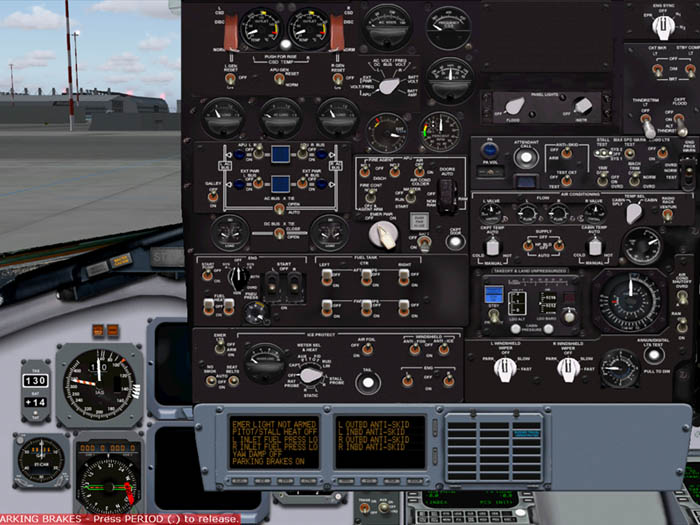Flip the APU fire agent NO 1 switch
Viewport: 700px width, 525px height.
(365, 171)
